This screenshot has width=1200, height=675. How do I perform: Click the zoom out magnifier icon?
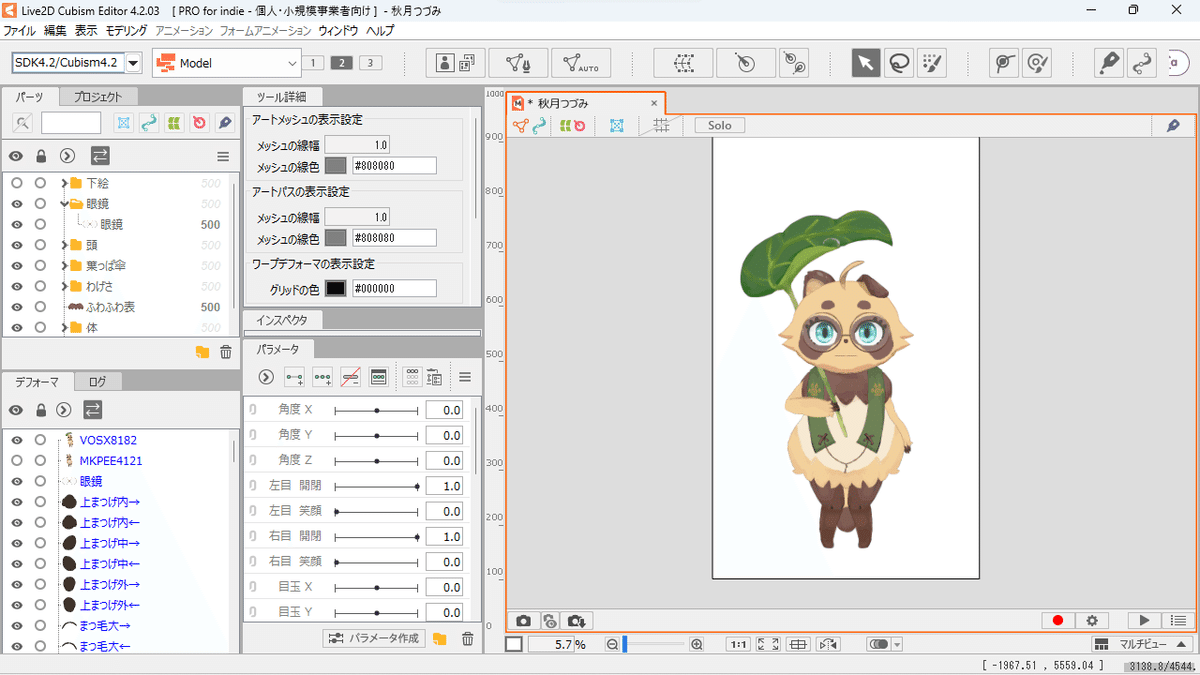(x=612, y=645)
